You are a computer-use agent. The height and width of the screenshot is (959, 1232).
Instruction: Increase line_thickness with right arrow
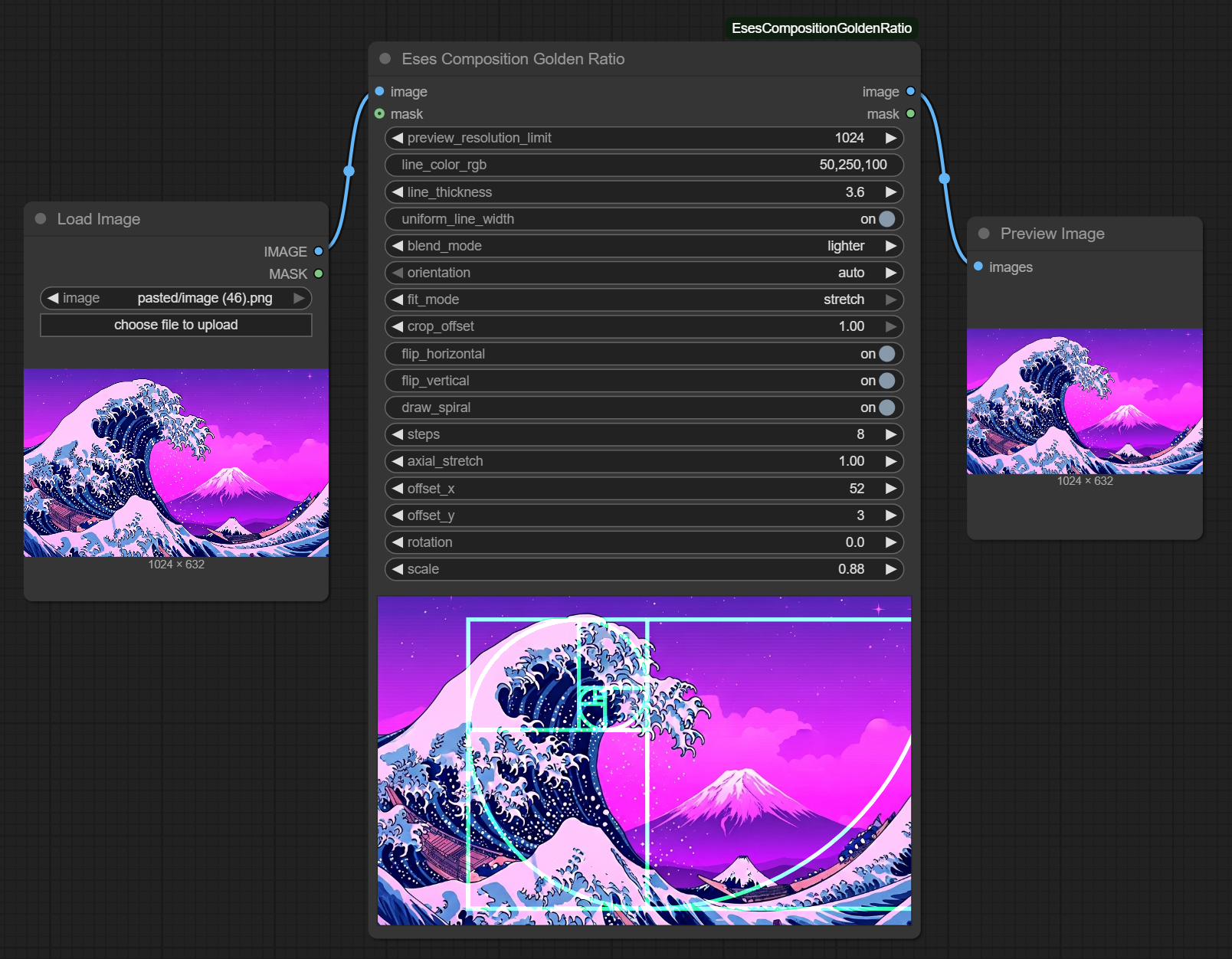click(x=890, y=192)
